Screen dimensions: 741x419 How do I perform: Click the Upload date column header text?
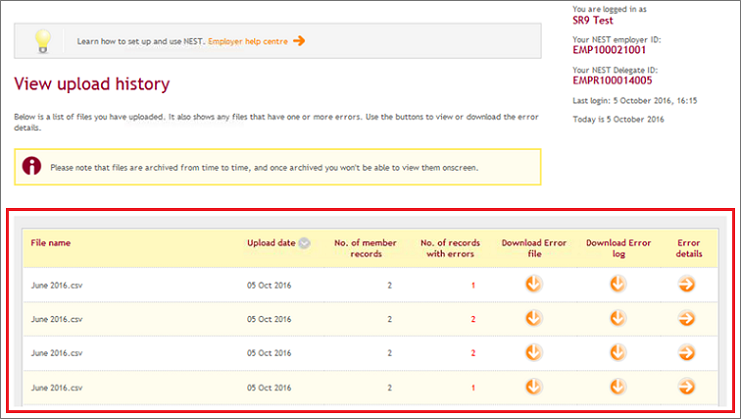pos(271,243)
